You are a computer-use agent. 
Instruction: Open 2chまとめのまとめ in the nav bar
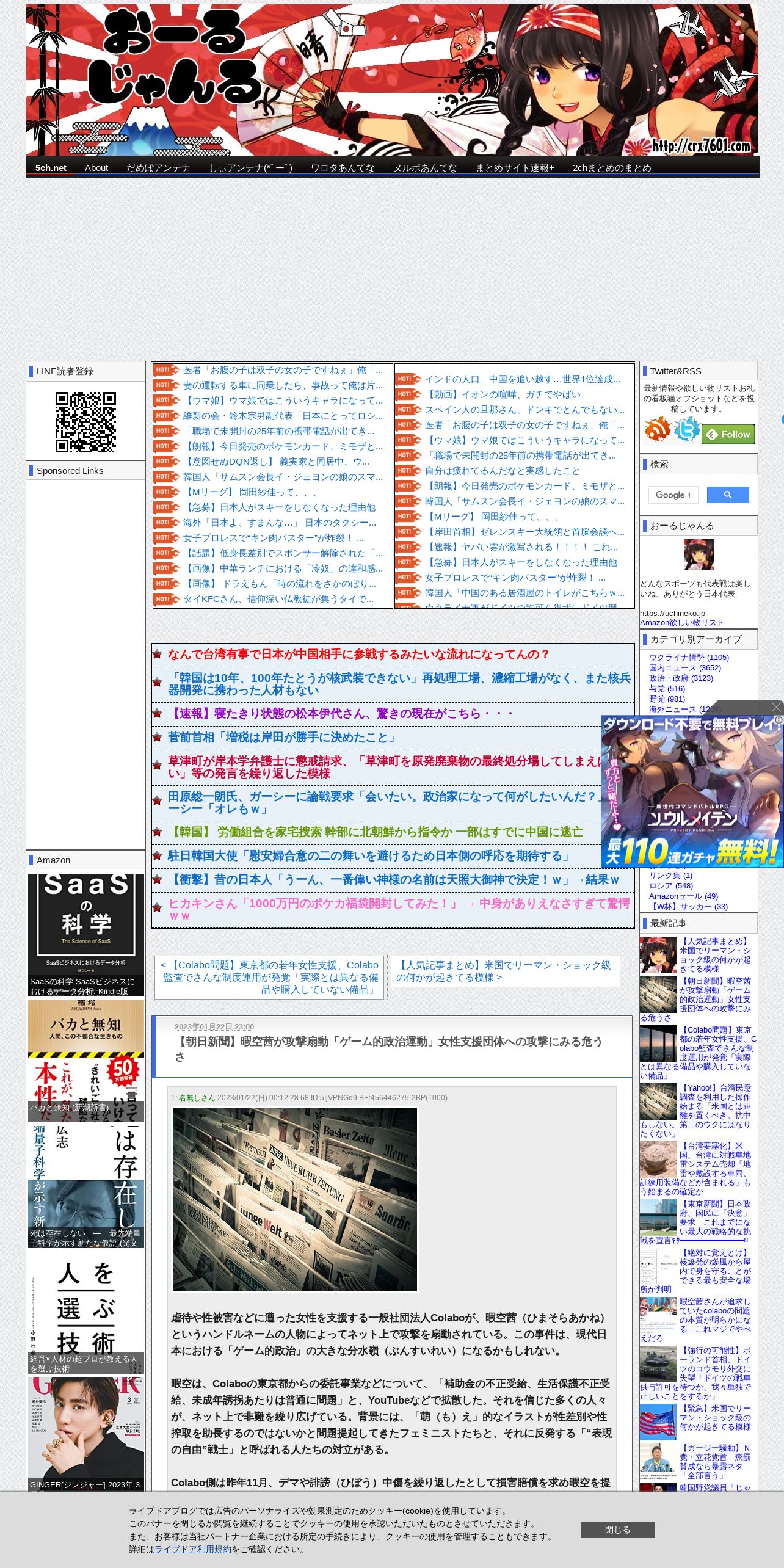tap(612, 168)
